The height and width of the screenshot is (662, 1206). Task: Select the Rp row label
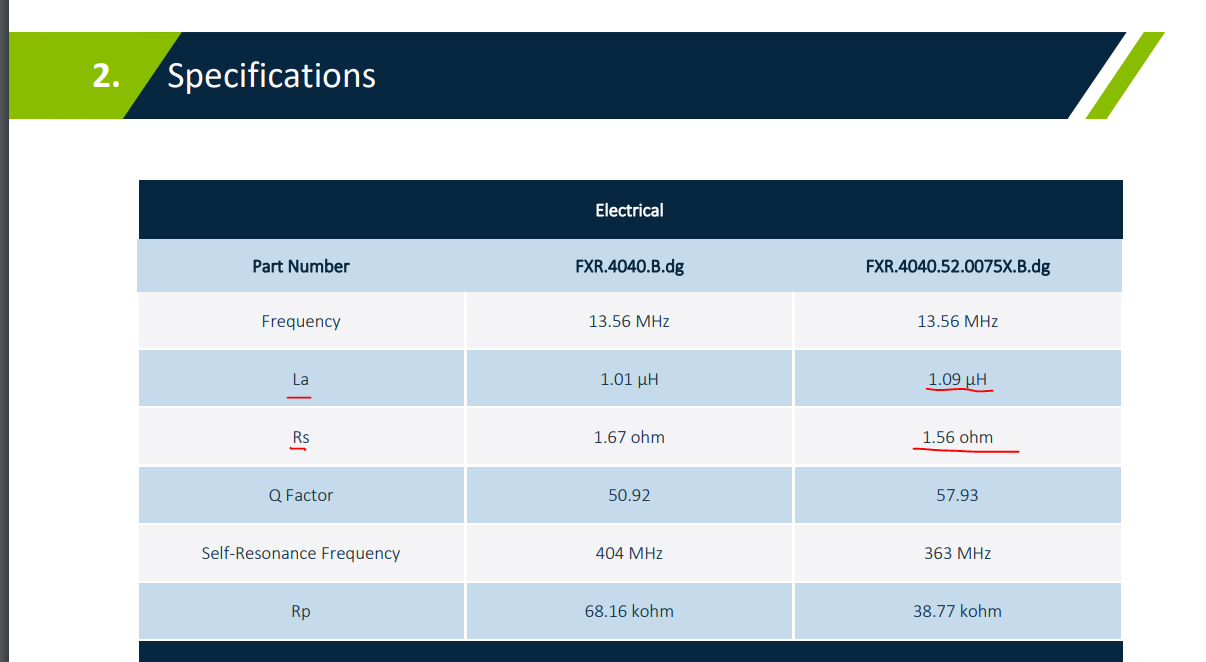301,611
